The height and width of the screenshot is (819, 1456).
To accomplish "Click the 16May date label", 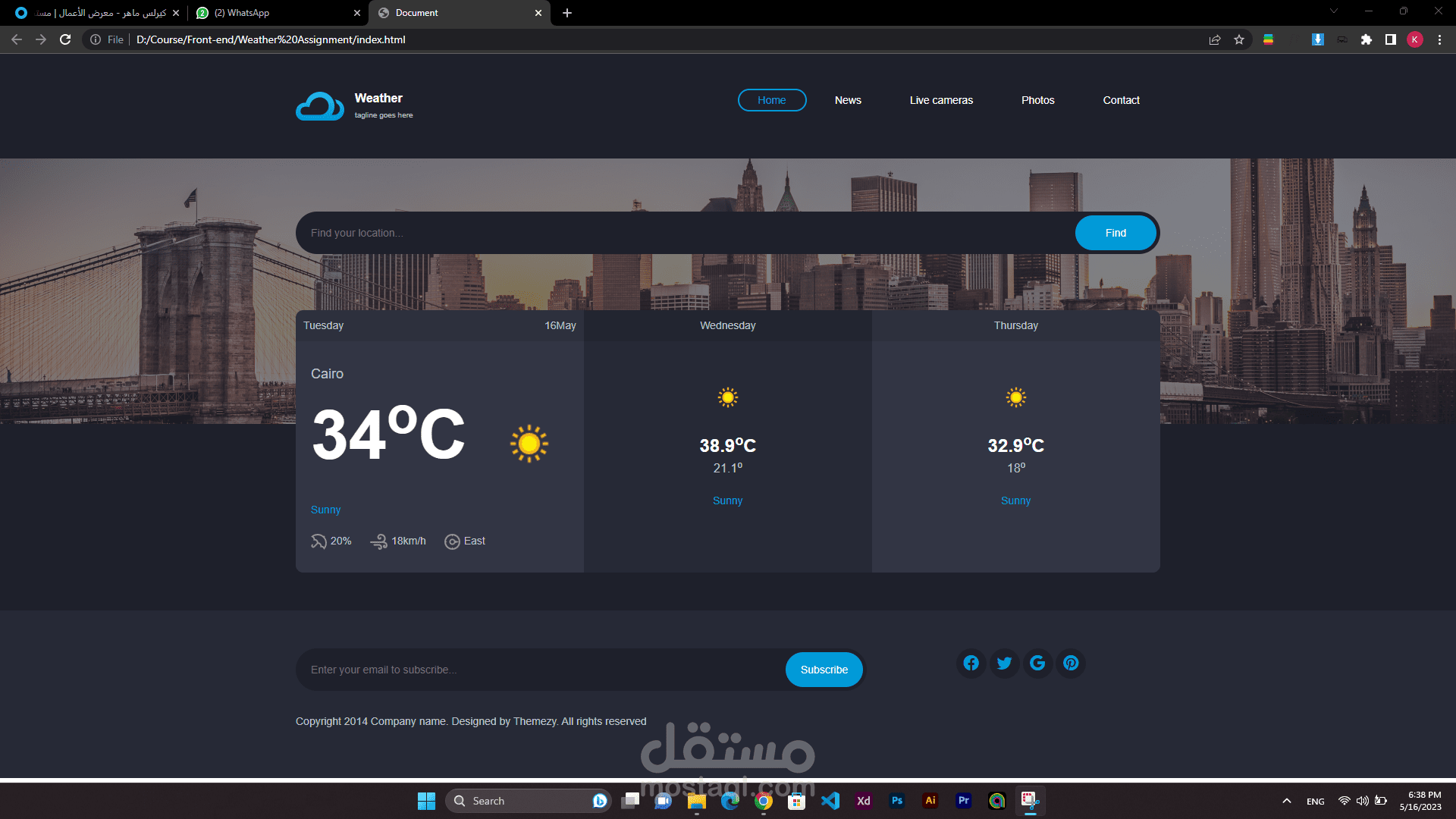I will pyautogui.click(x=560, y=325).
